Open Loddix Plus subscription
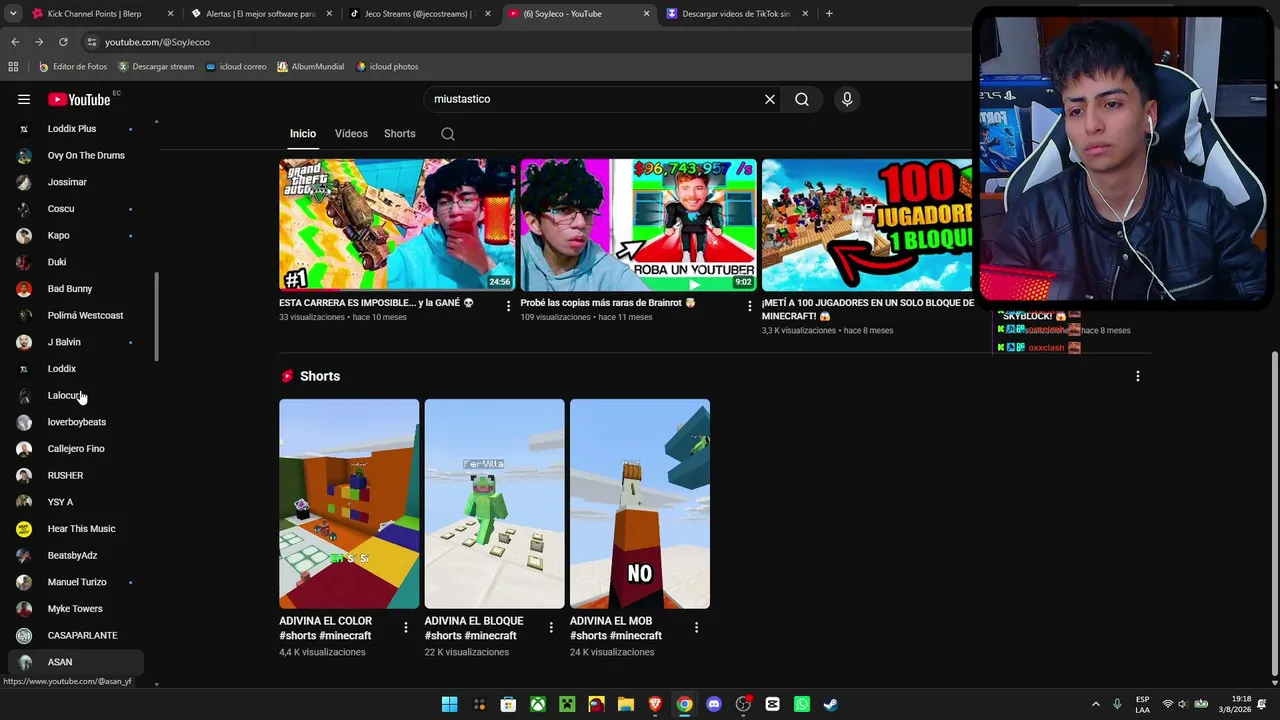This screenshot has width=1280, height=720. [x=76, y=129]
